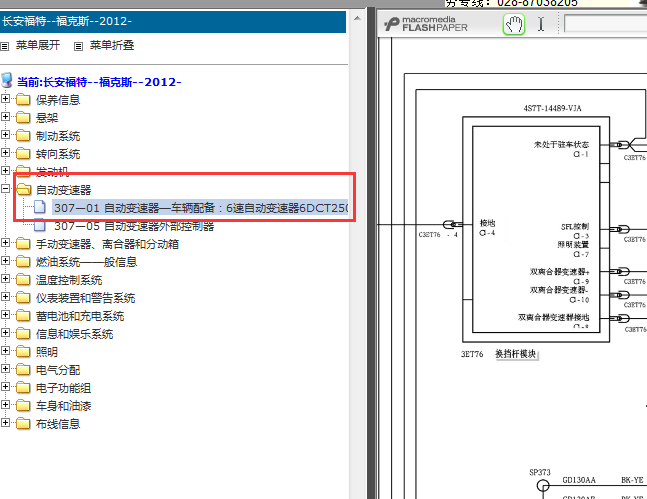Click the document icon for 307—01
The height and width of the screenshot is (499, 647).
(40, 207)
